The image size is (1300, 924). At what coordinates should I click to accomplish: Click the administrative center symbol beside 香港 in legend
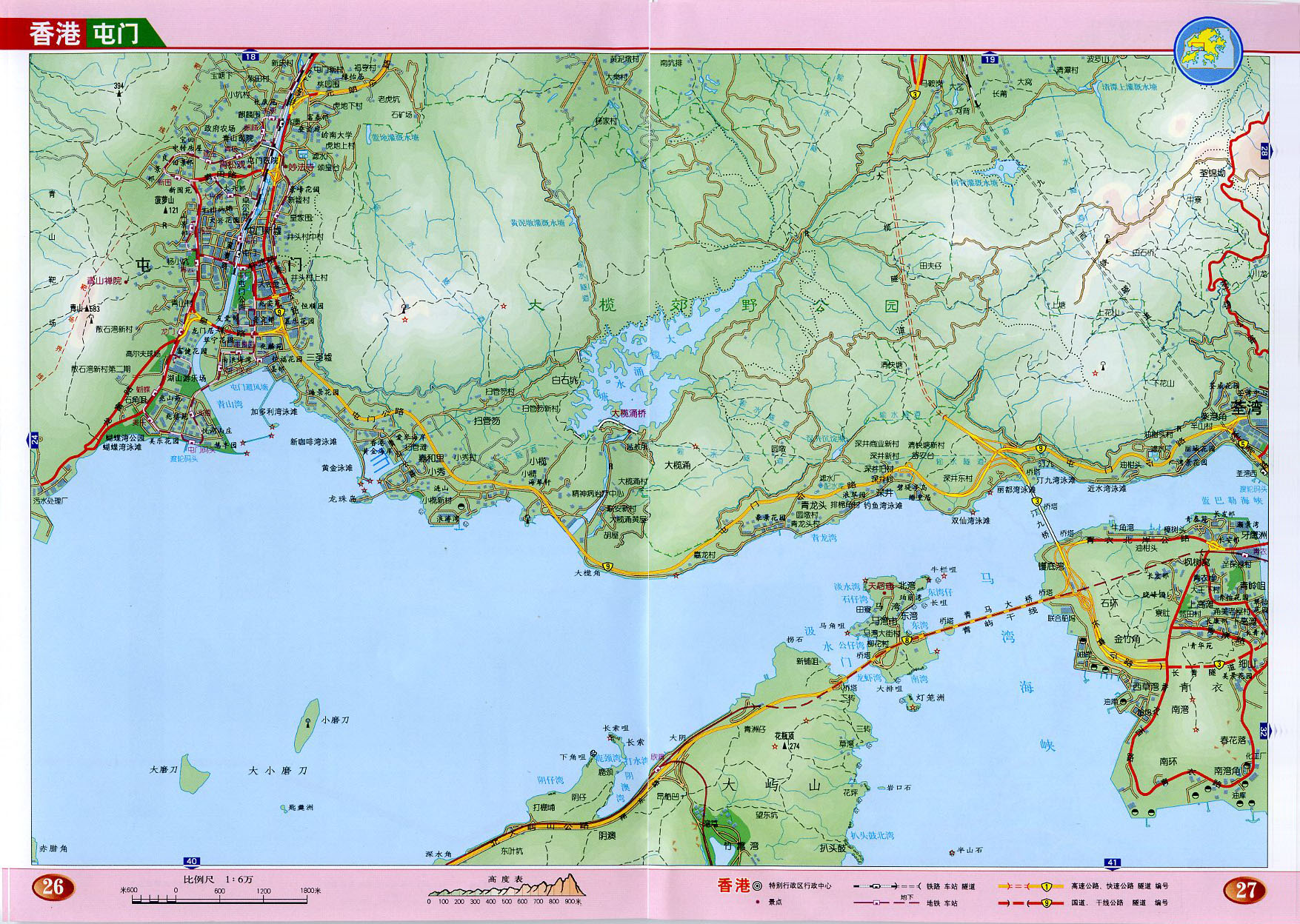[757, 885]
